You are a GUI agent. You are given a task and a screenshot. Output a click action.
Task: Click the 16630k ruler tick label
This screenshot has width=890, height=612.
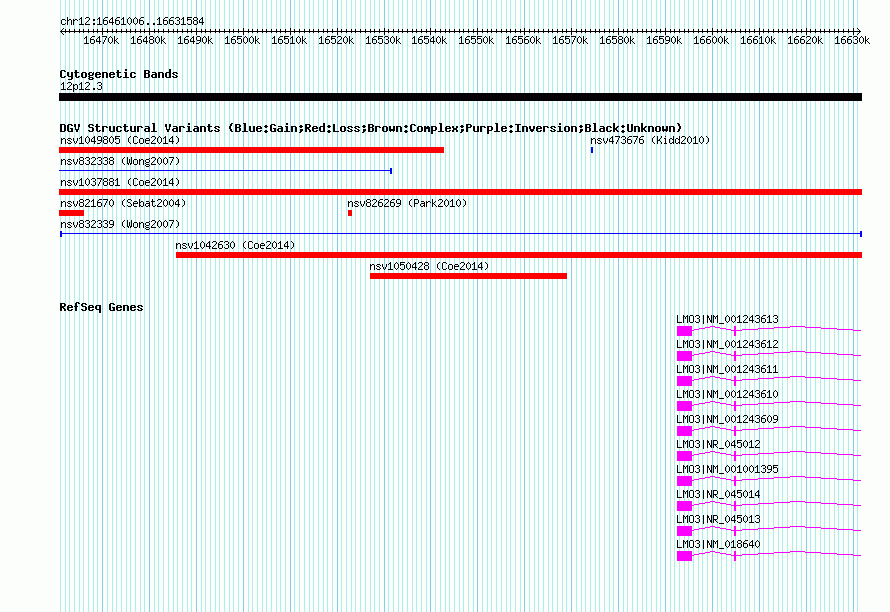pos(851,40)
